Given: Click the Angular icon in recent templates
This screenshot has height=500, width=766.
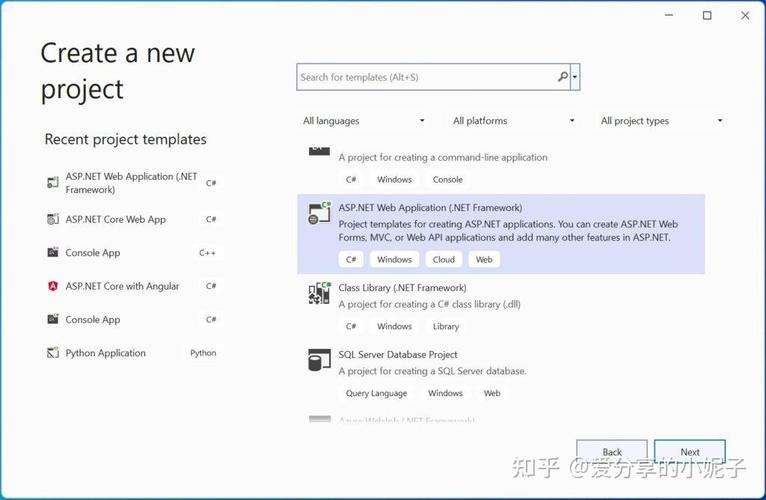Looking at the screenshot, I should (x=53, y=286).
